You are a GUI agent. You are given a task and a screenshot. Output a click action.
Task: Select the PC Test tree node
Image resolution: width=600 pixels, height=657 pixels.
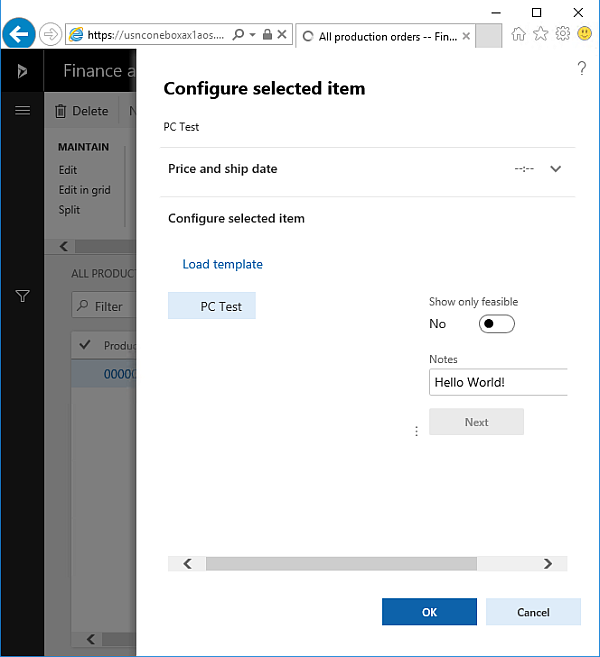[220, 306]
